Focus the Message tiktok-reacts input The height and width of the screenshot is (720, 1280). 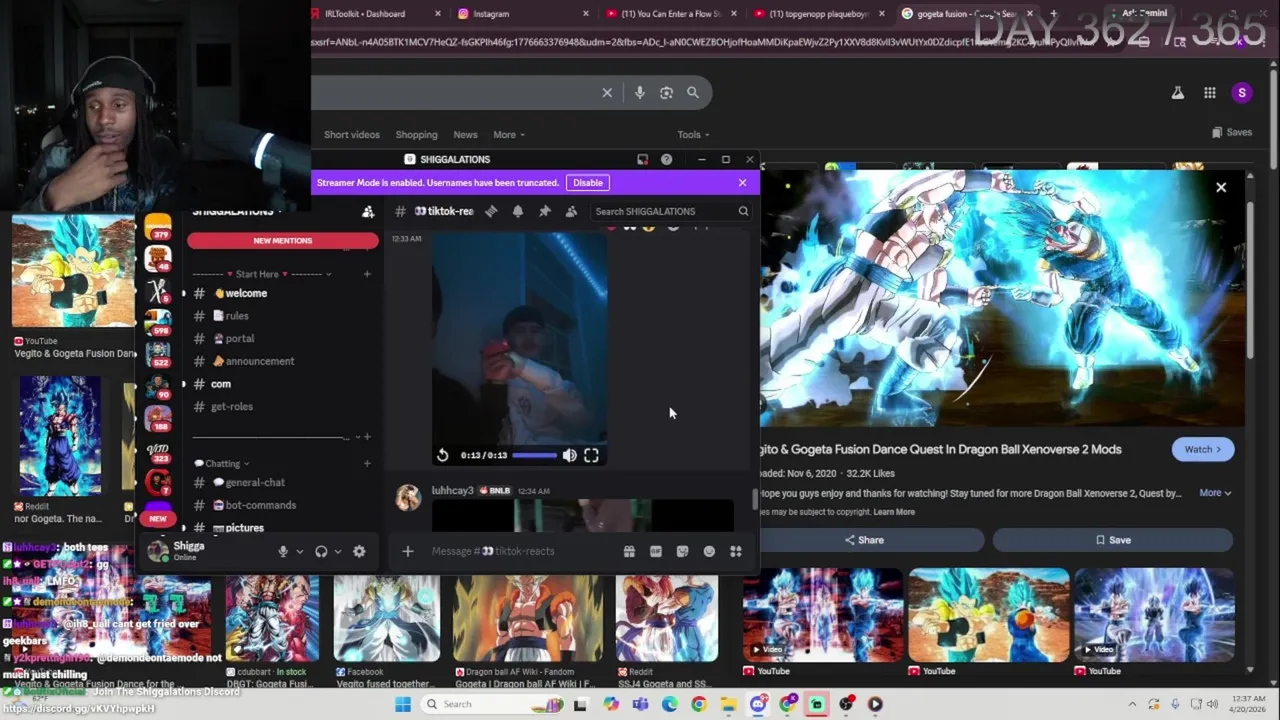click(520, 551)
